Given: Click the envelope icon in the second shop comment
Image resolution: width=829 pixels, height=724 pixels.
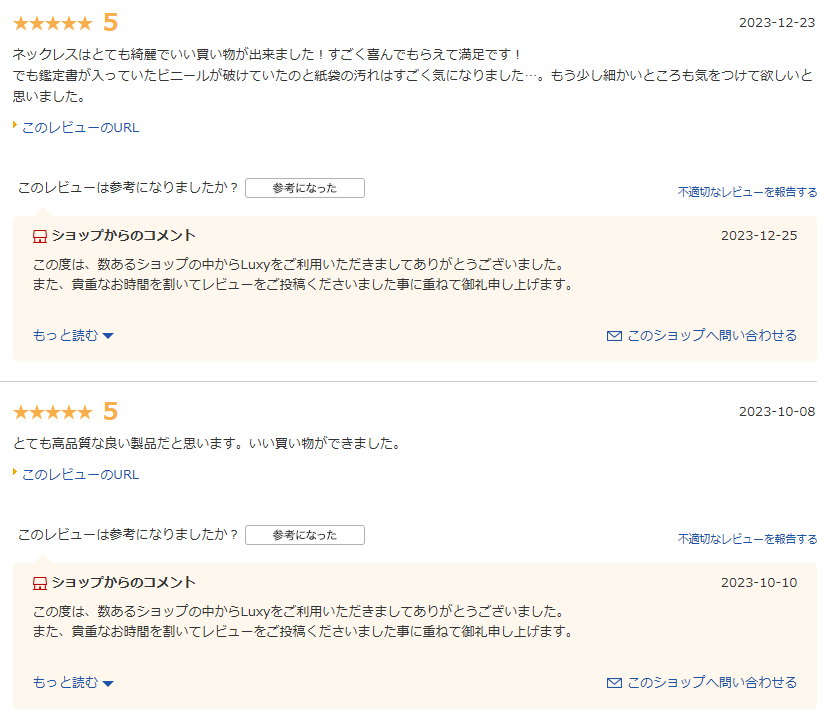Looking at the screenshot, I should pyautogui.click(x=614, y=683).
